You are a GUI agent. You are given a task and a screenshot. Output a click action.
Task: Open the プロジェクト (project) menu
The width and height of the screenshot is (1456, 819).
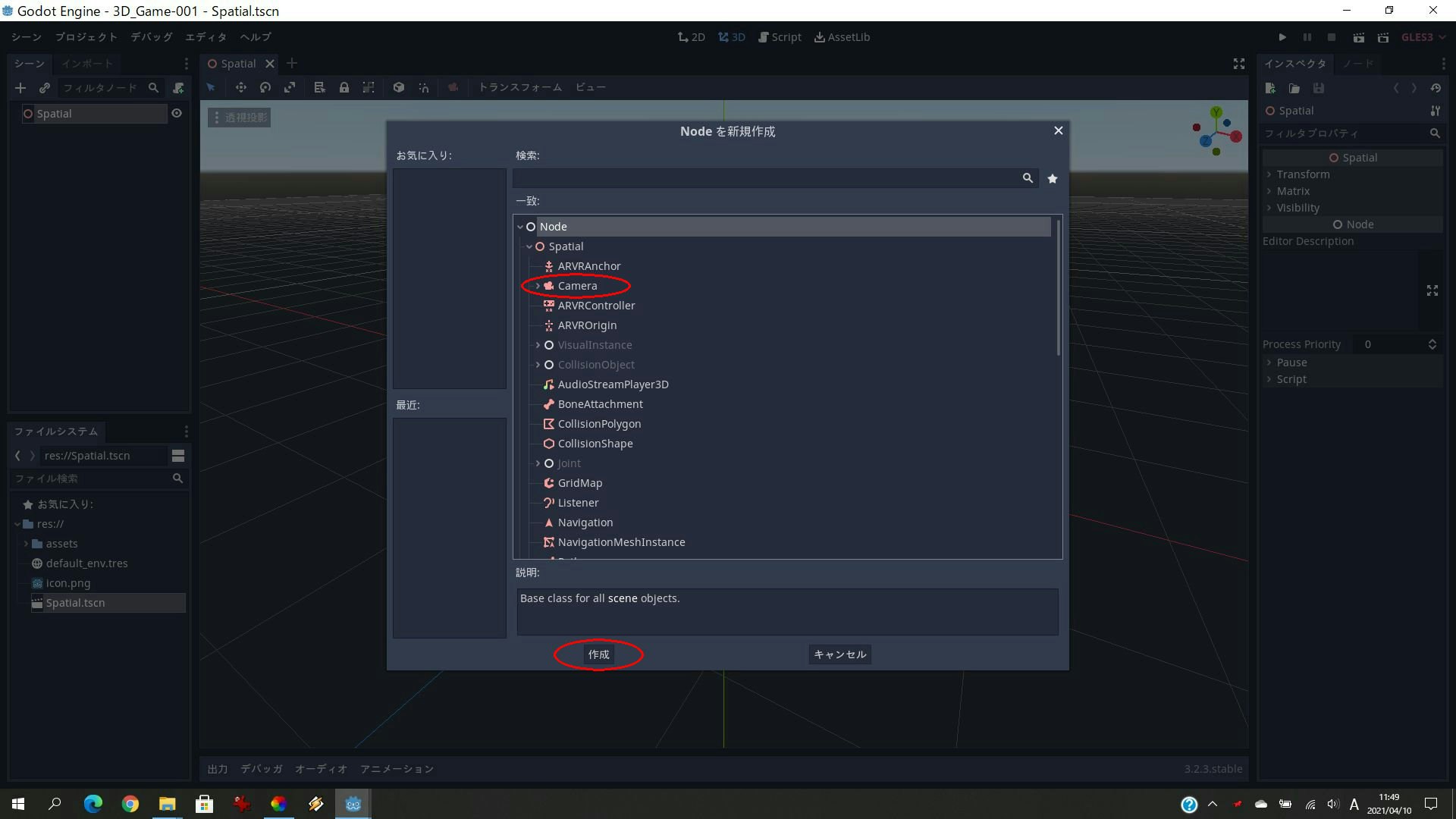(86, 37)
